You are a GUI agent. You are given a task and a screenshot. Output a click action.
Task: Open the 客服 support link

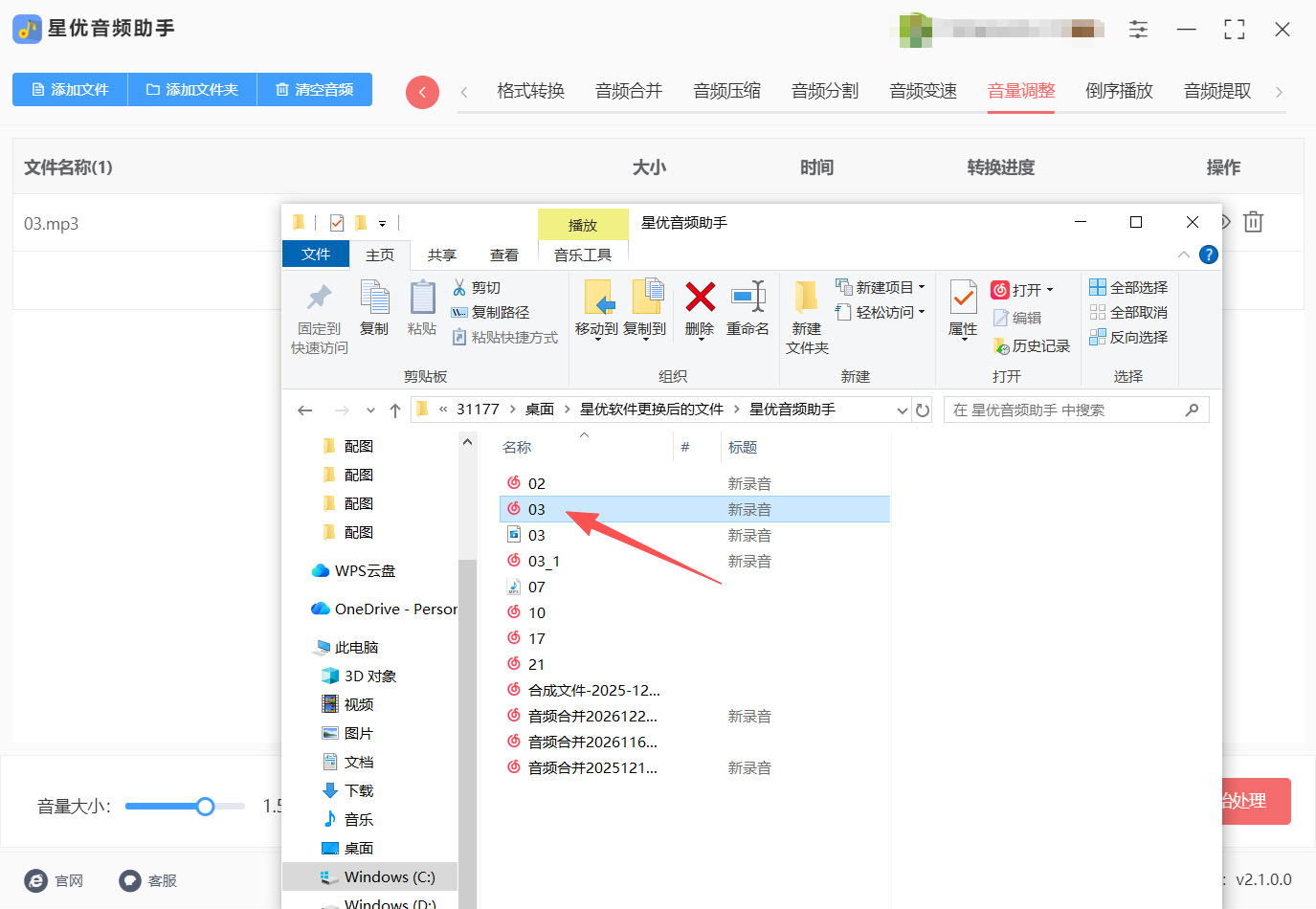click(x=148, y=881)
